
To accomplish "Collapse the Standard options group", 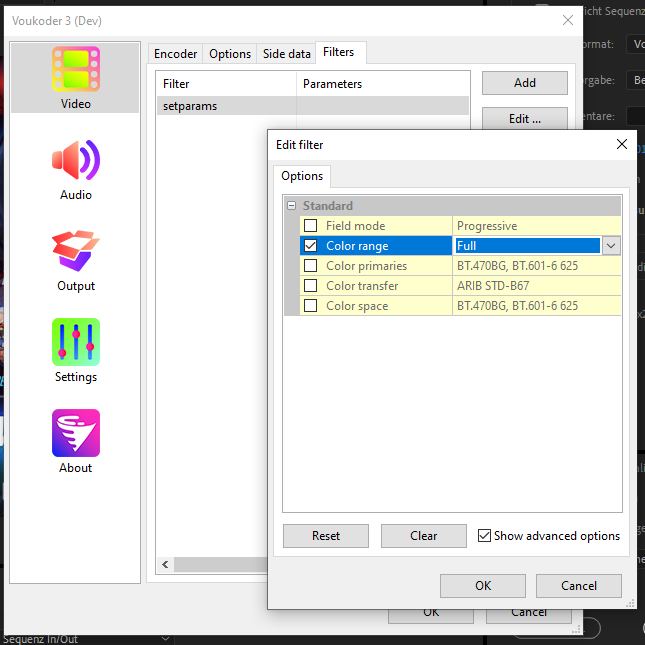I will click(291, 206).
